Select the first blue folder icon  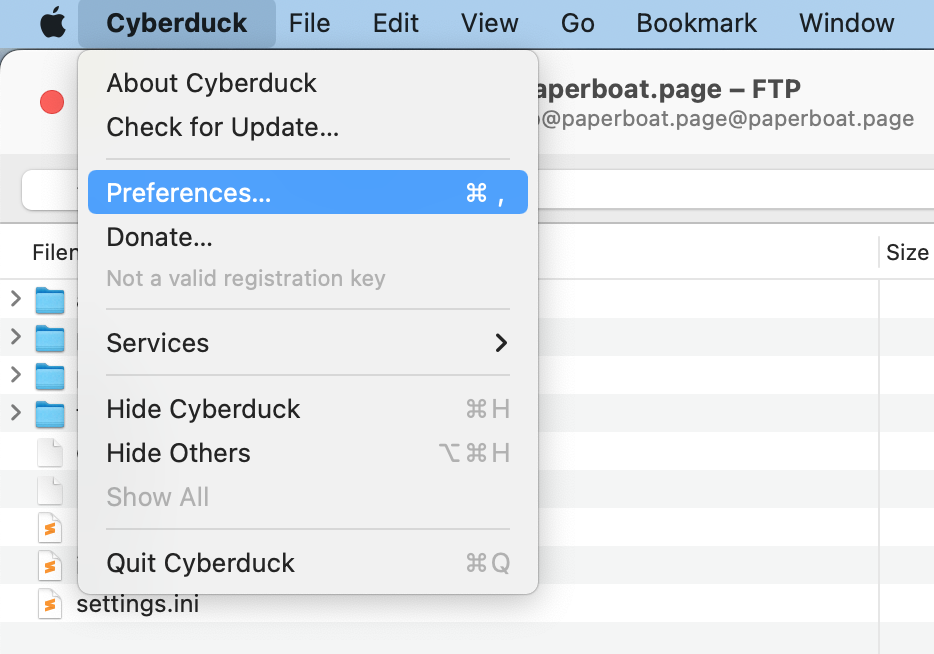[49, 300]
